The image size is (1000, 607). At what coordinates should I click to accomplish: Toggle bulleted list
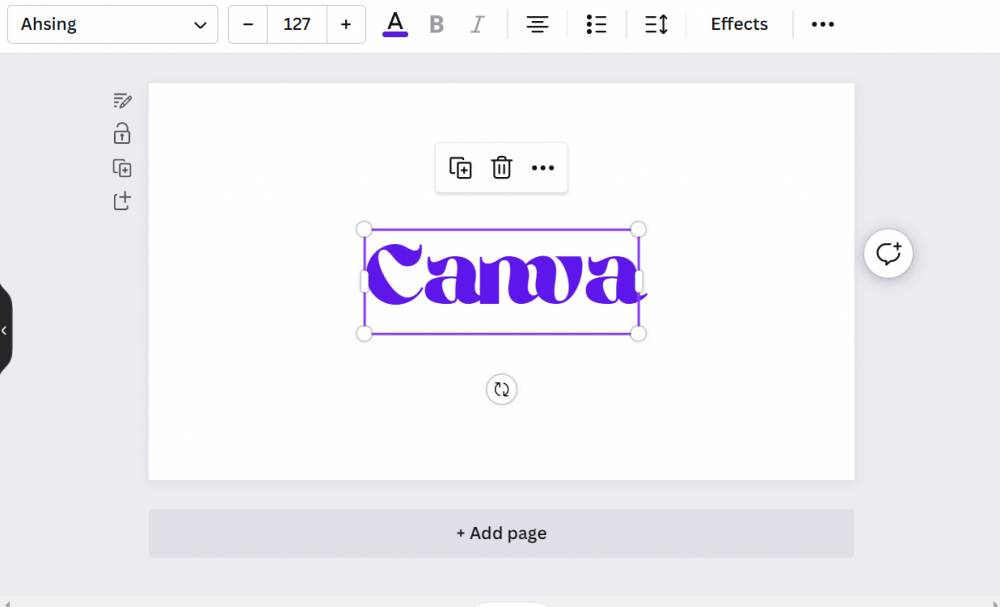[596, 24]
